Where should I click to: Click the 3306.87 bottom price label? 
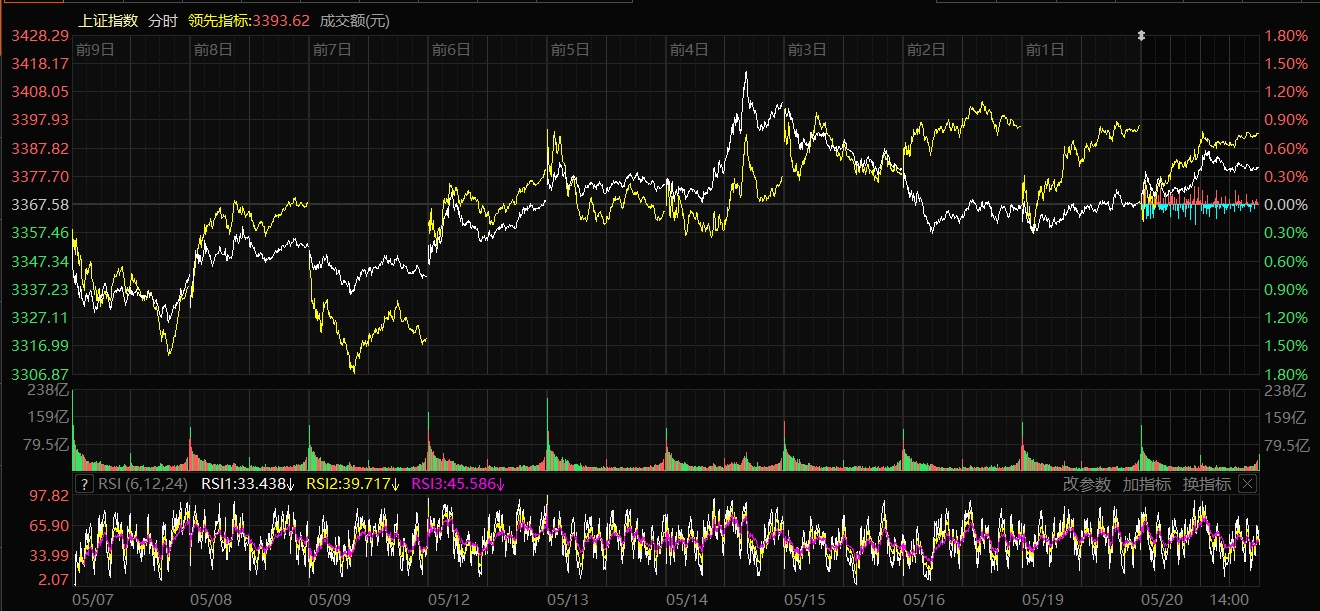click(x=40, y=373)
